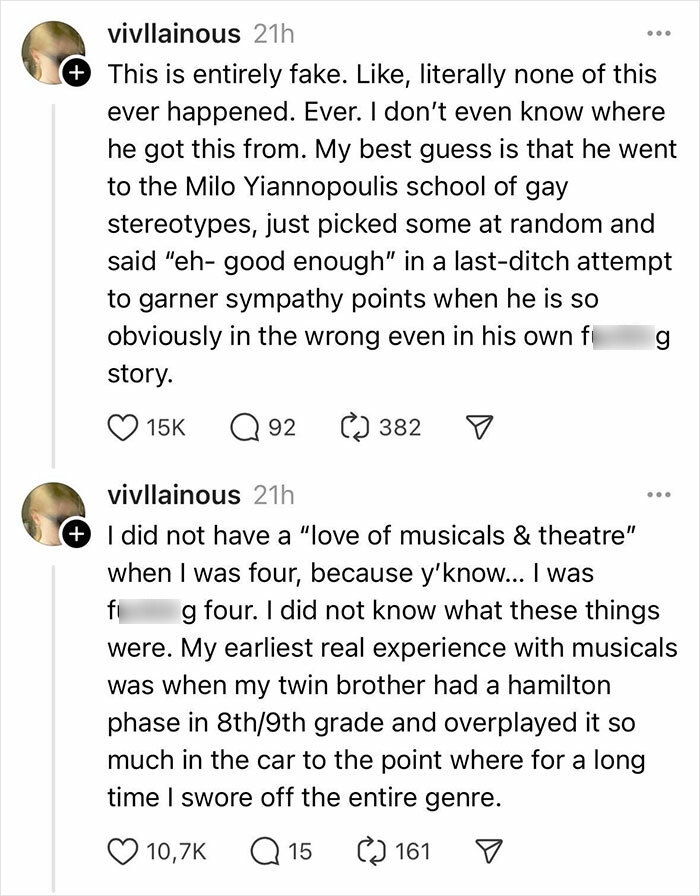Share the second post via send icon
This screenshot has width=700, height=896.
[x=487, y=852]
